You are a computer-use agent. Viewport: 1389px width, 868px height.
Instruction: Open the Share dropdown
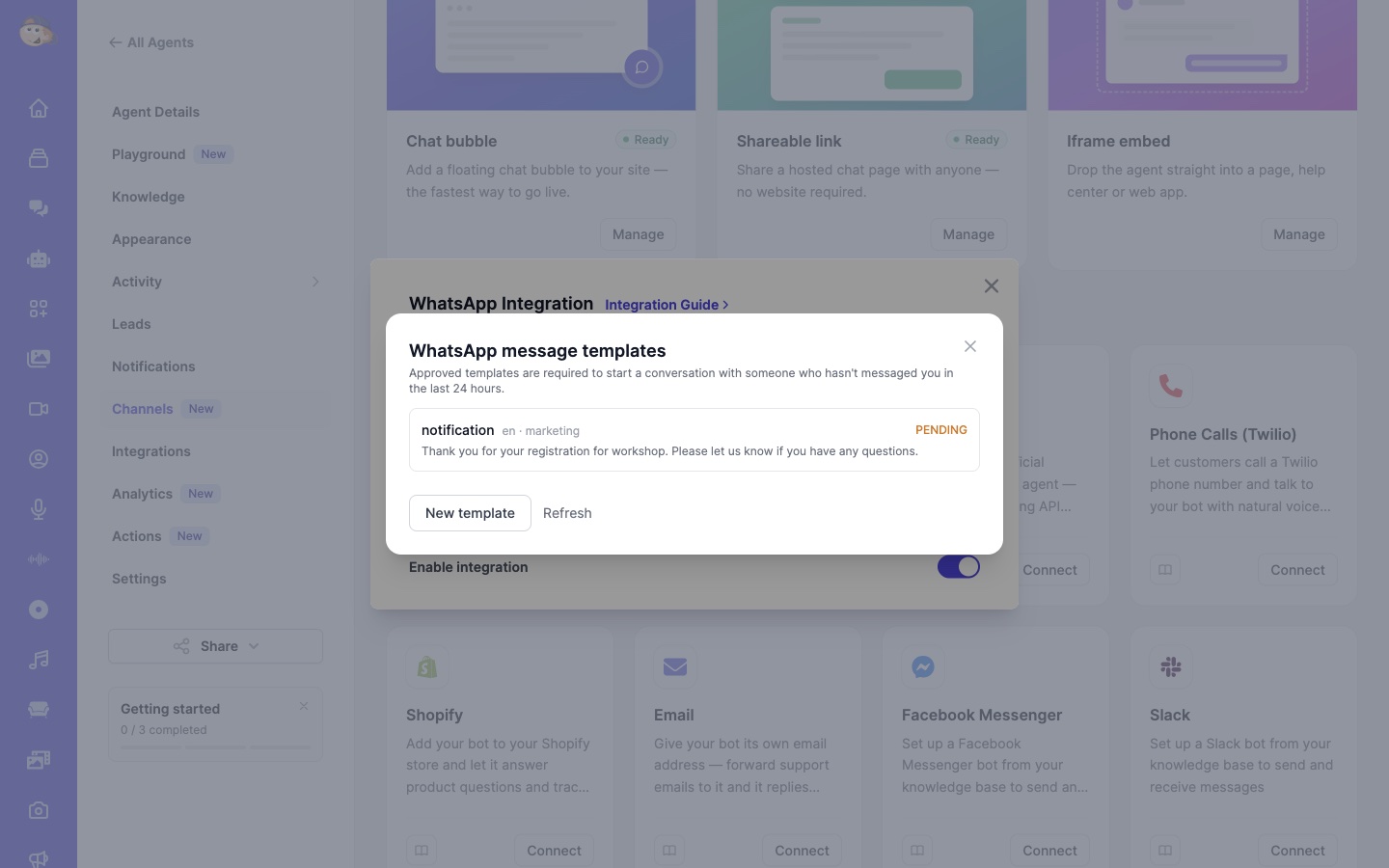coord(215,646)
